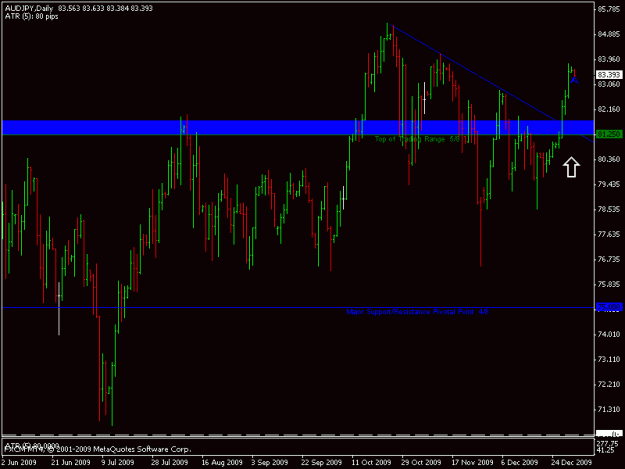Select the 'Major Support/Resistance Pivotal Point 4/8' label

pyautogui.click(x=417, y=312)
